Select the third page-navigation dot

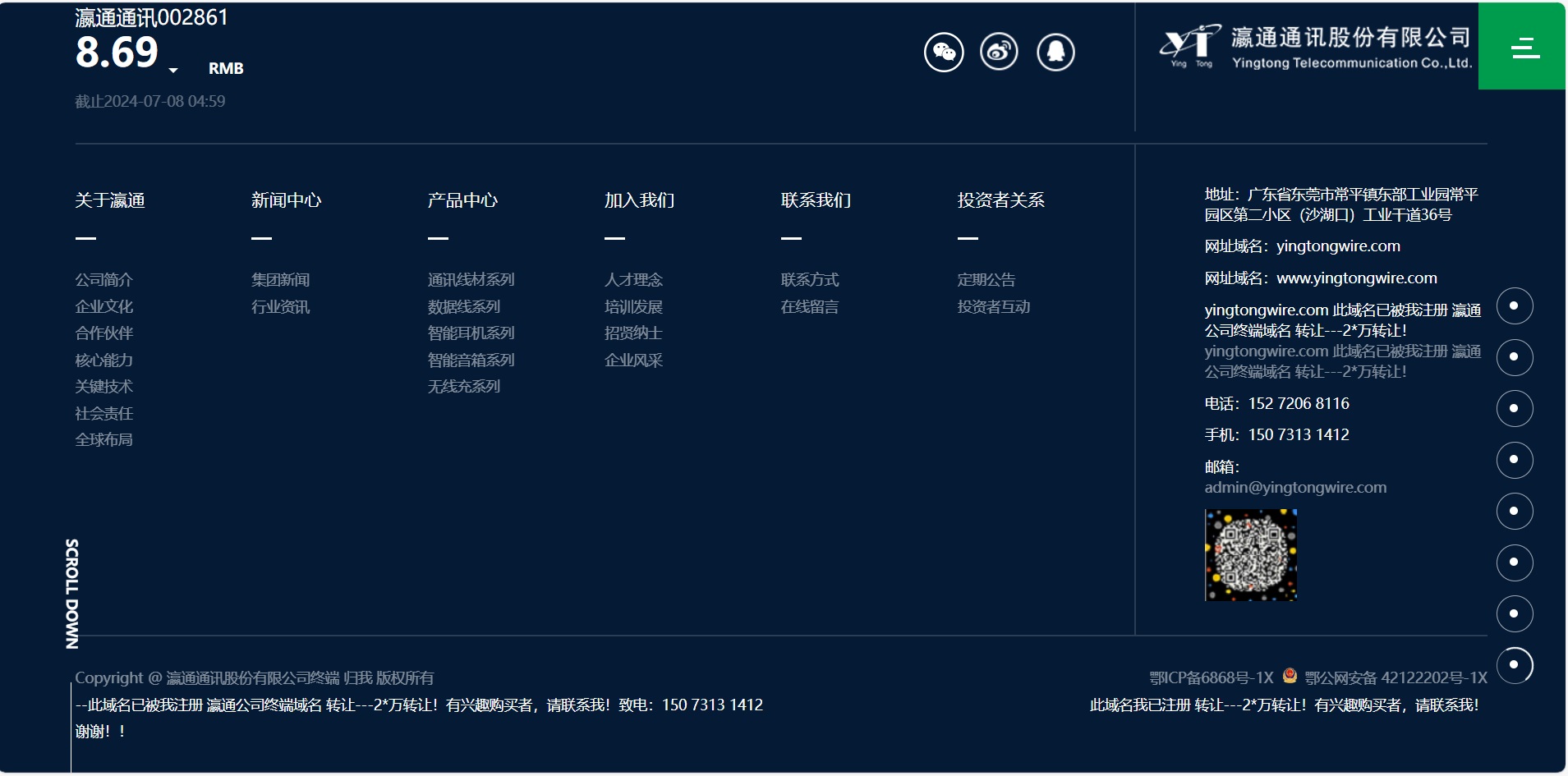tap(1515, 409)
